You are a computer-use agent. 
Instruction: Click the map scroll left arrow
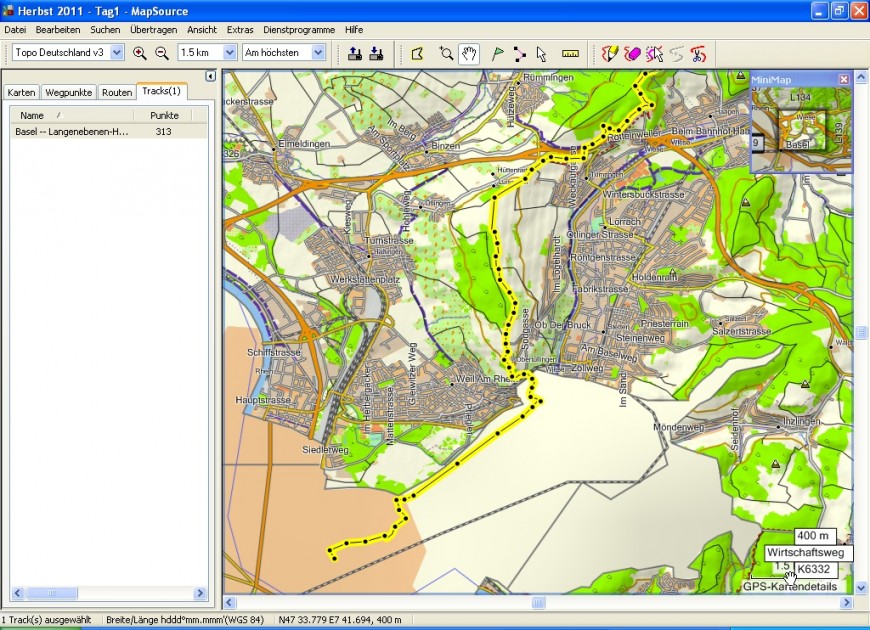(230, 602)
